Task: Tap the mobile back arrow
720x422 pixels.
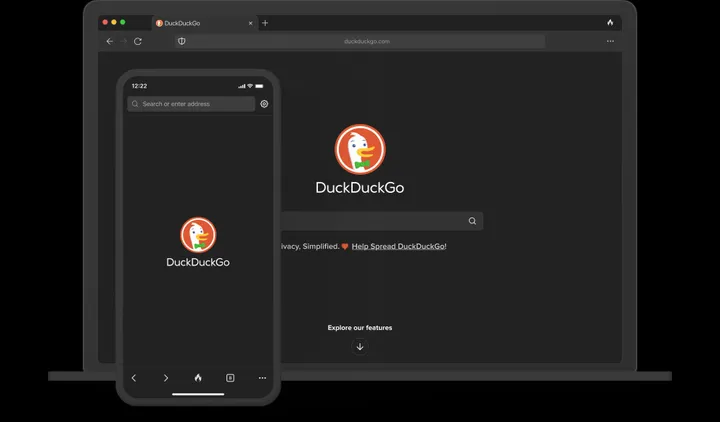Action: 134,378
